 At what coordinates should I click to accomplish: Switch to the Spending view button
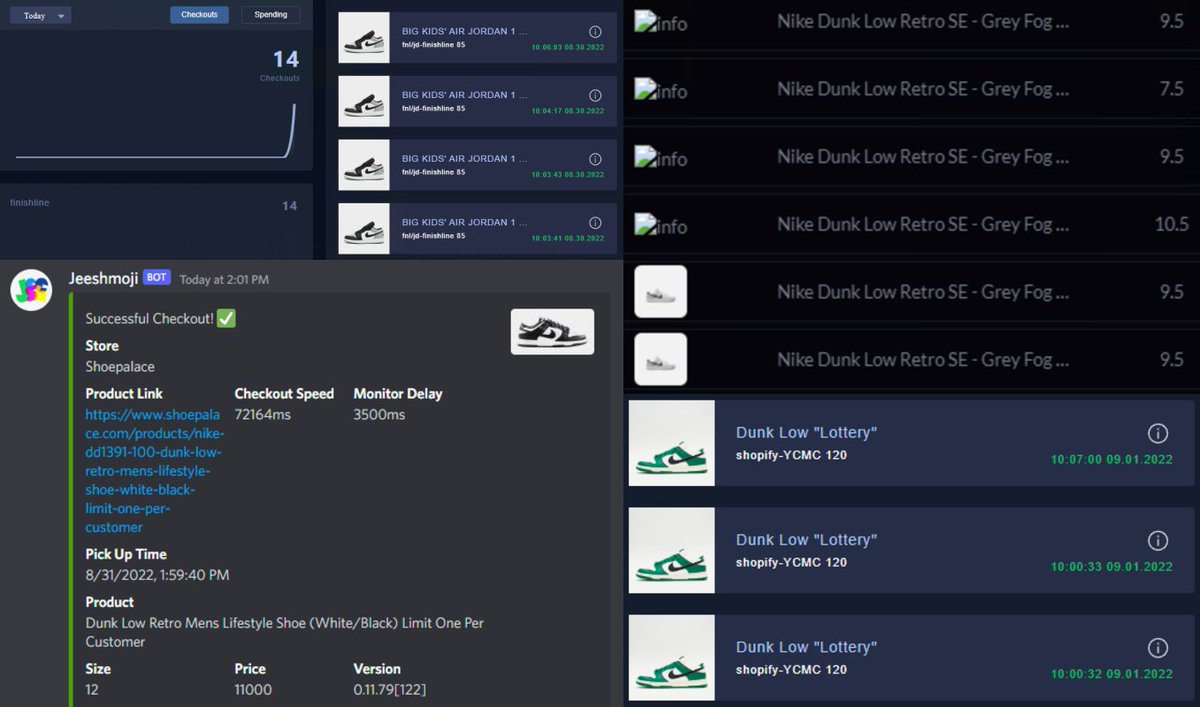point(270,15)
